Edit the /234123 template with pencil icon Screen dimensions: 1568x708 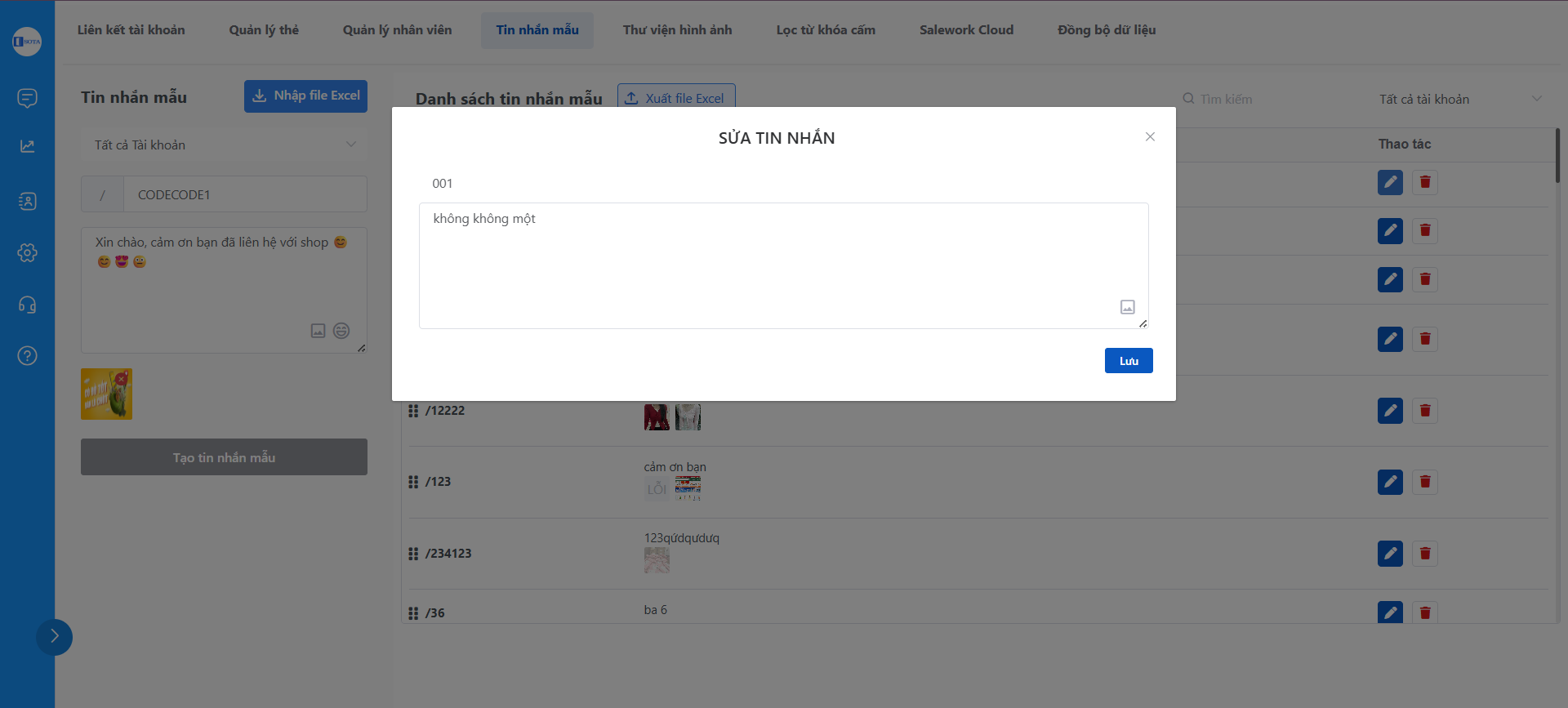pos(1390,554)
